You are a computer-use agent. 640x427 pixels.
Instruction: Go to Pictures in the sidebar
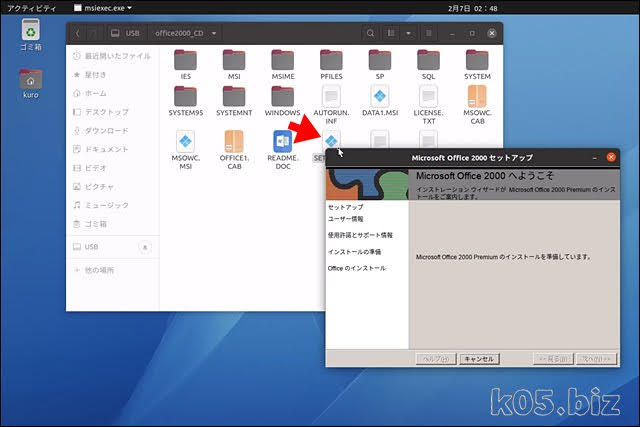click(x=112, y=187)
